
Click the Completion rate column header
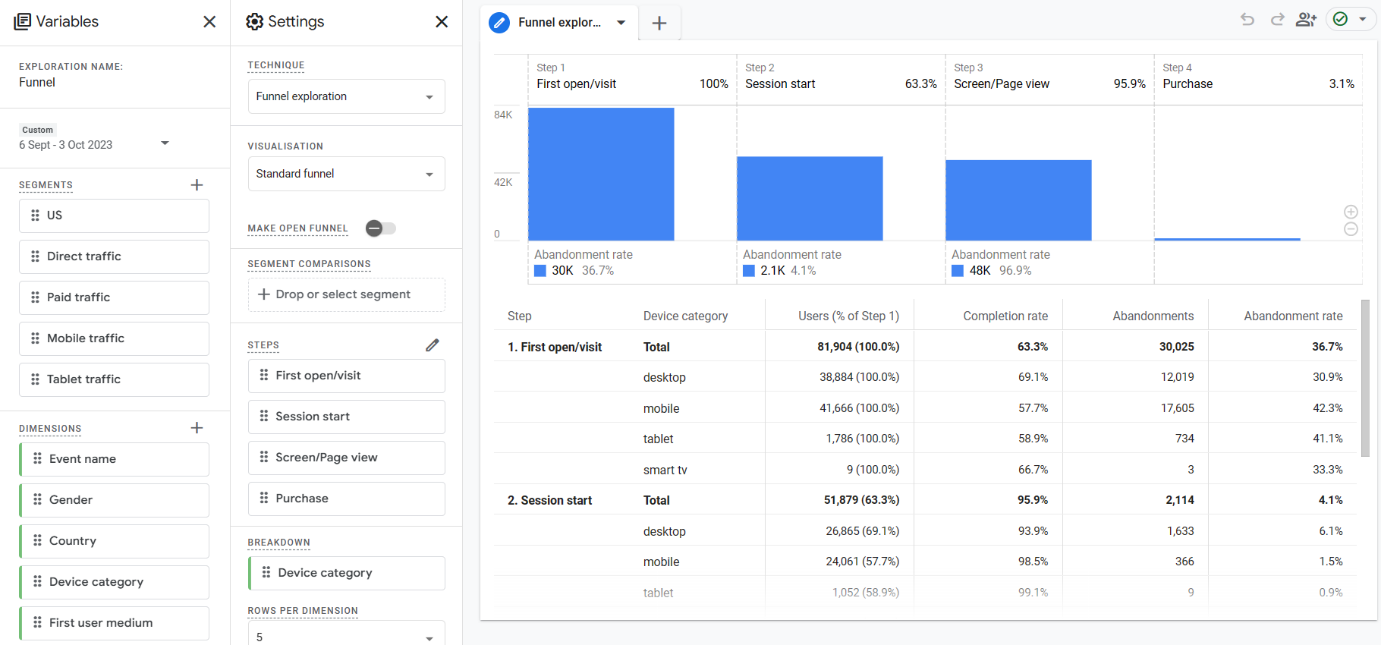pos(1005,316)
